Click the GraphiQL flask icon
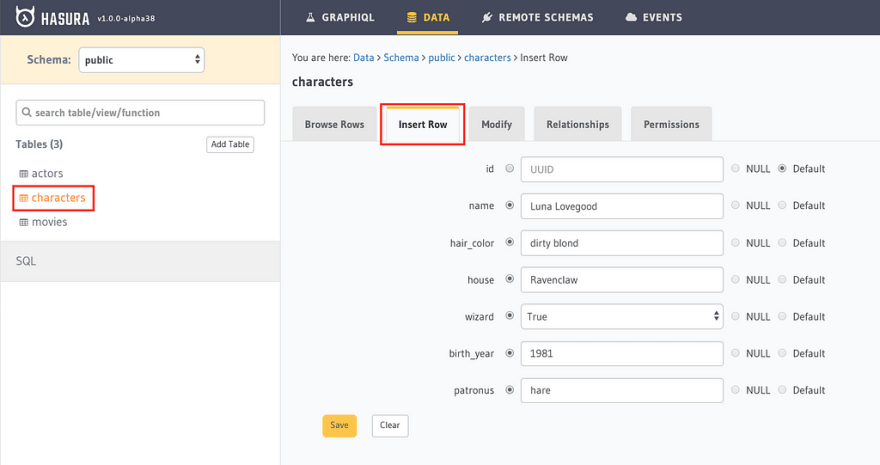880x465 pixels. point(310,17)
